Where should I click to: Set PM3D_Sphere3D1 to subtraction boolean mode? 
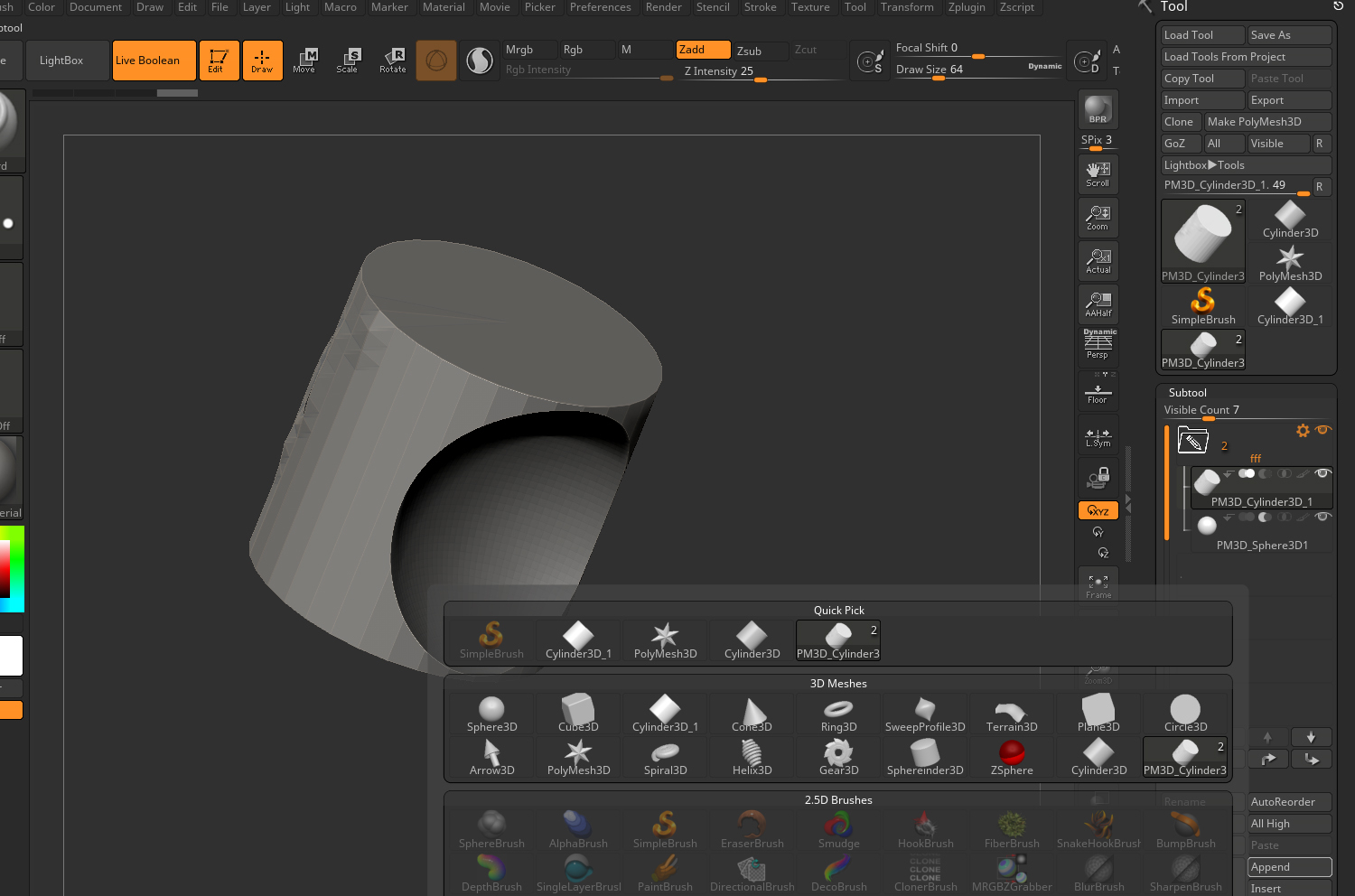1265,517
